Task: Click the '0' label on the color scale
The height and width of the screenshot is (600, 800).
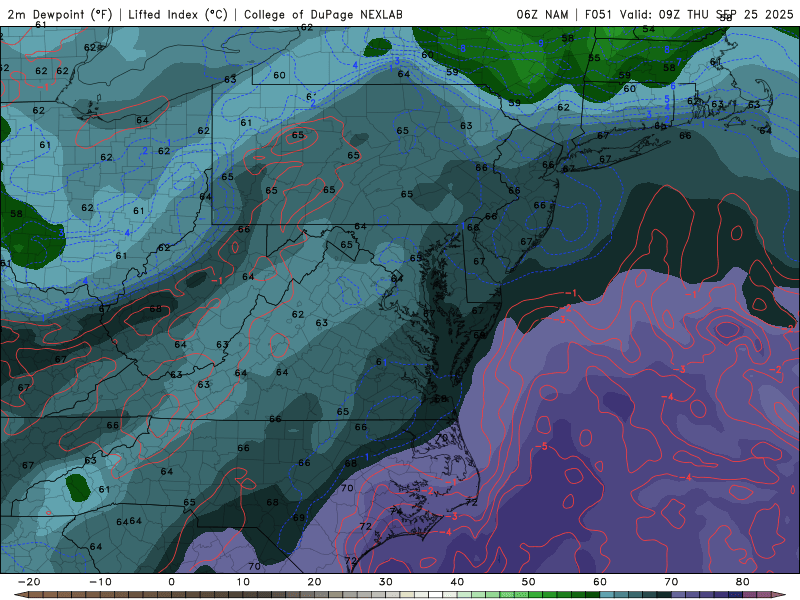Action: tap(171, 582)
